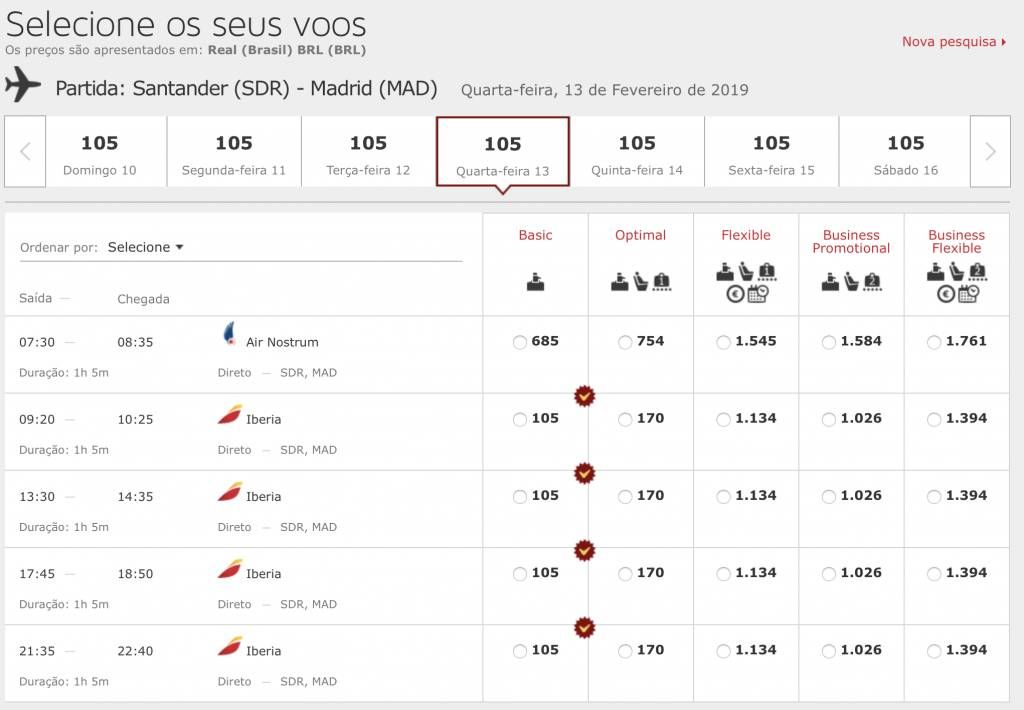Image resolution: width=1024 pixels, height=710 pixels.
Task: Select Flexible fare 1.134 on 17:45 flight
Action: point(723,574)
